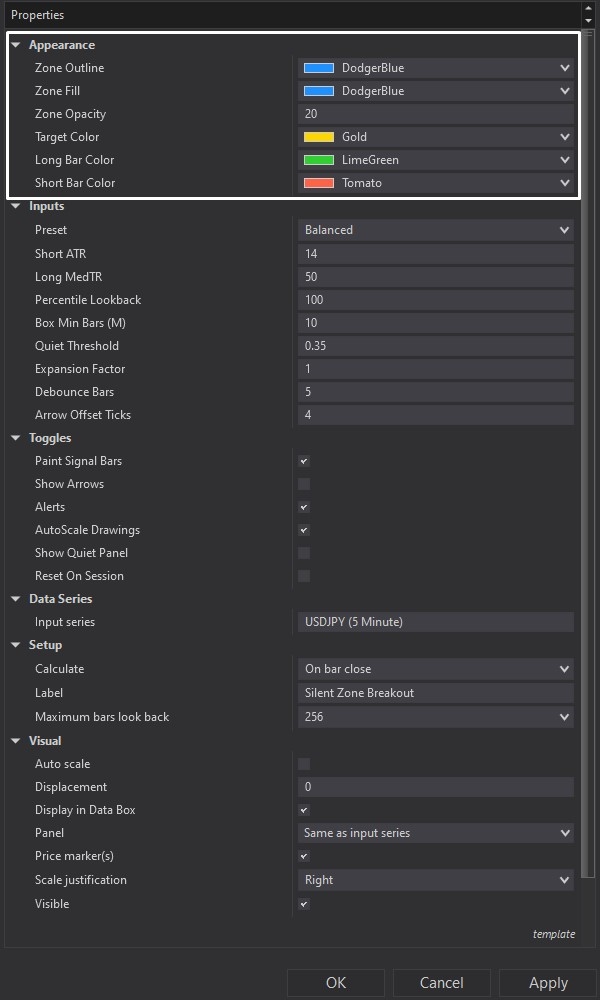This screenshot has height=1000, width=600.
Task: Open the template link
Action: pyautogui.click(x=553, y=934)
